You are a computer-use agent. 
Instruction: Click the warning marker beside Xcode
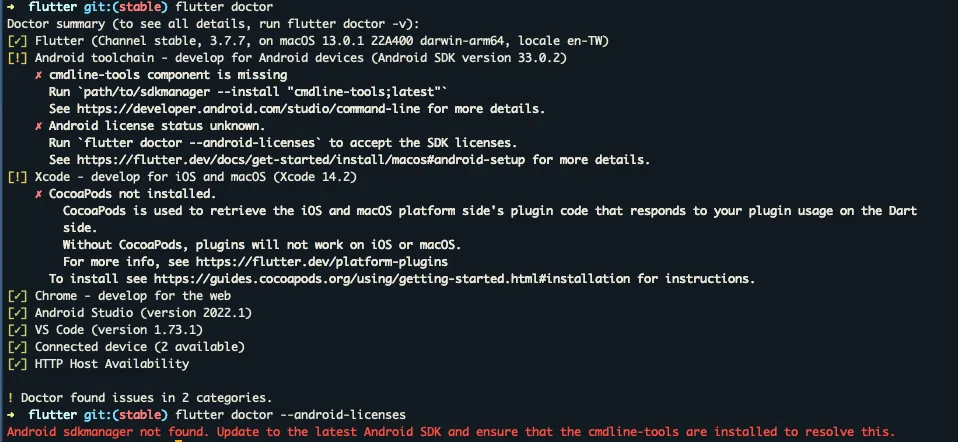pos(17,176)
